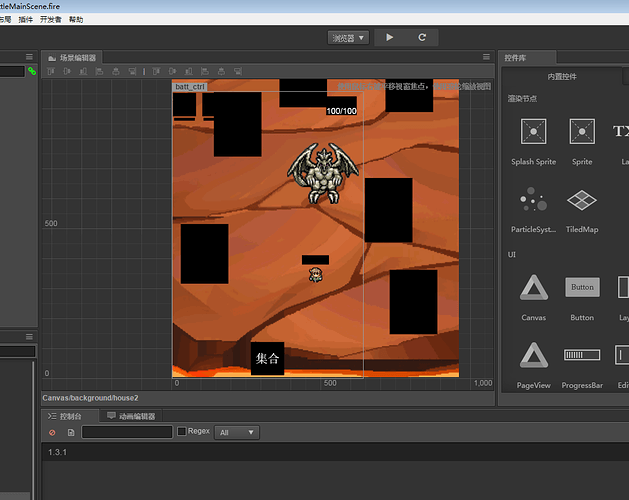Distribute nodes by right edges
The height and width of the screenshot is (500, 629).
[237, 71]
